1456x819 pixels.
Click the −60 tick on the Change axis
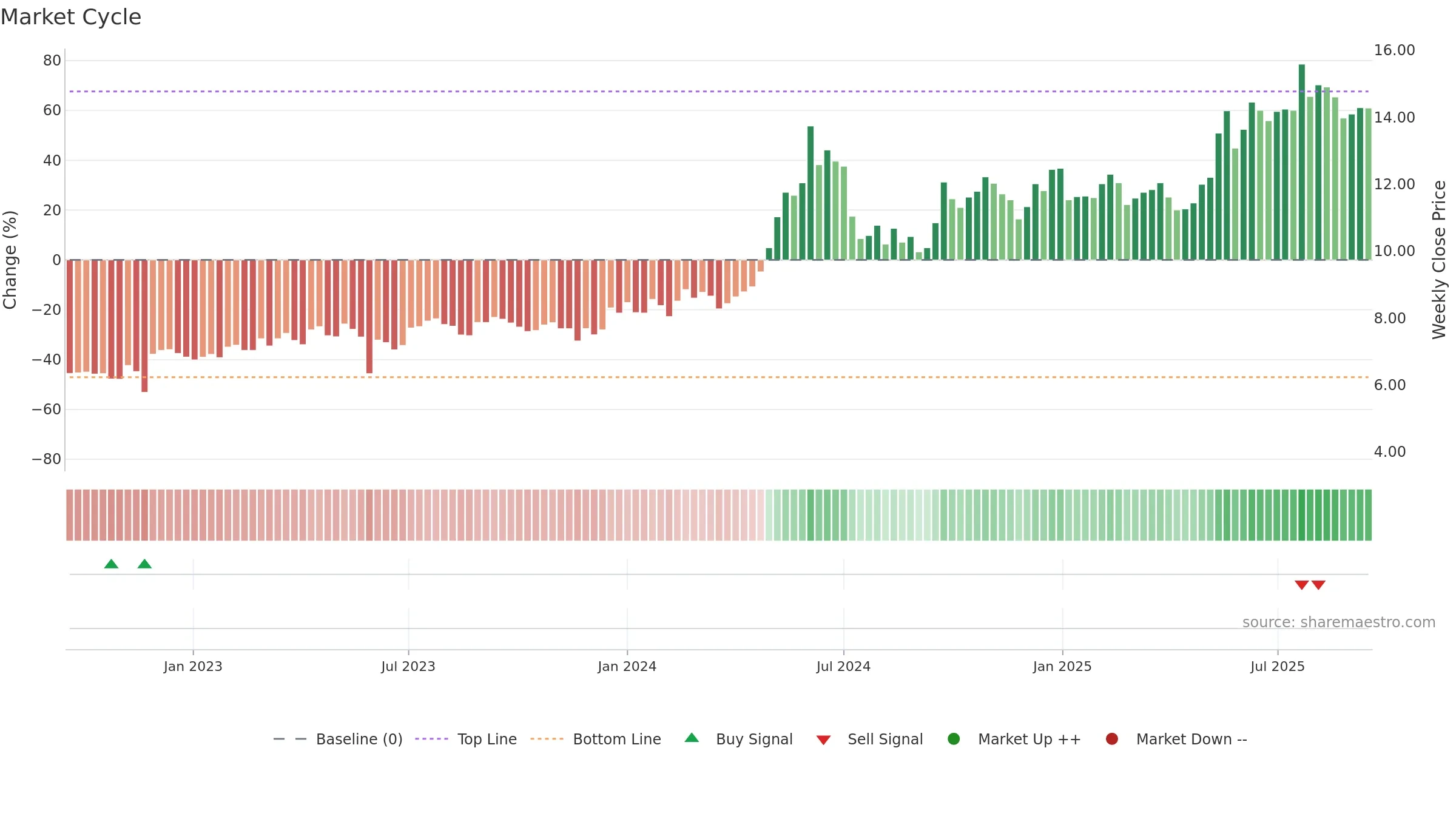(47, 409)
